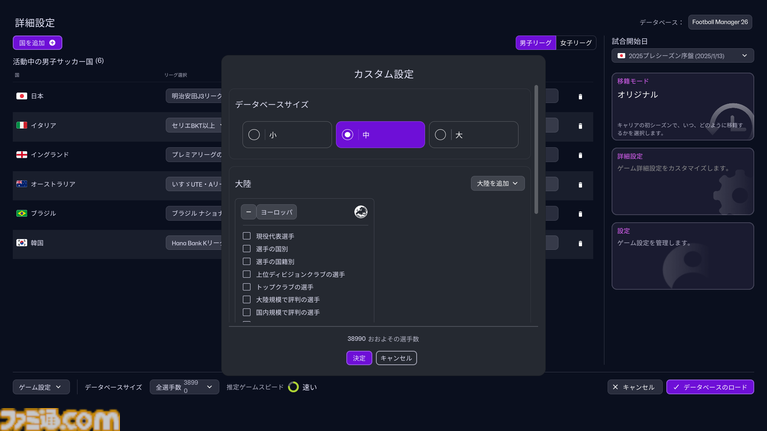
Task: Click the estimated game speed indicator icon
Action: pos(293,387)
